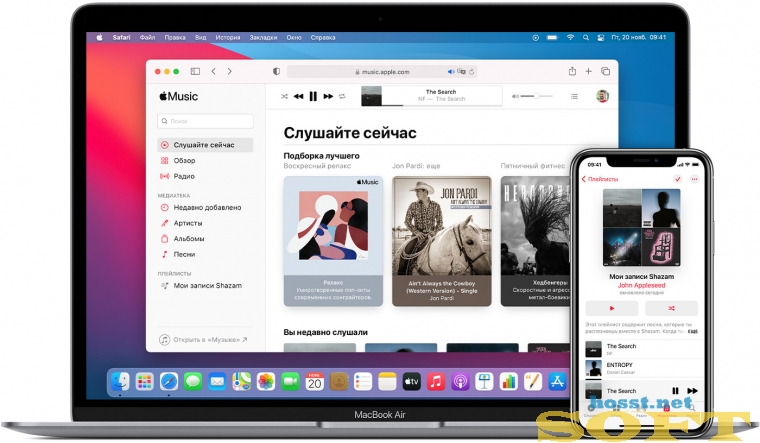
Task: Show Safari tab overview
Action: [605, 71]
